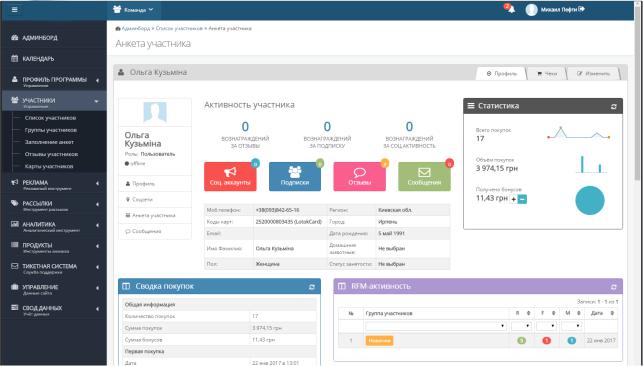Expand the Продукты sidebar section
The width and height of the screenshot is (643, 366).
pos(53,247)
